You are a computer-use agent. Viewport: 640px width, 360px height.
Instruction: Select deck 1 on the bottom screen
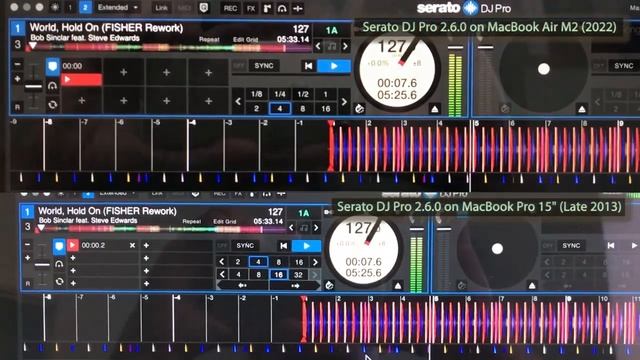tap(27, 212)
